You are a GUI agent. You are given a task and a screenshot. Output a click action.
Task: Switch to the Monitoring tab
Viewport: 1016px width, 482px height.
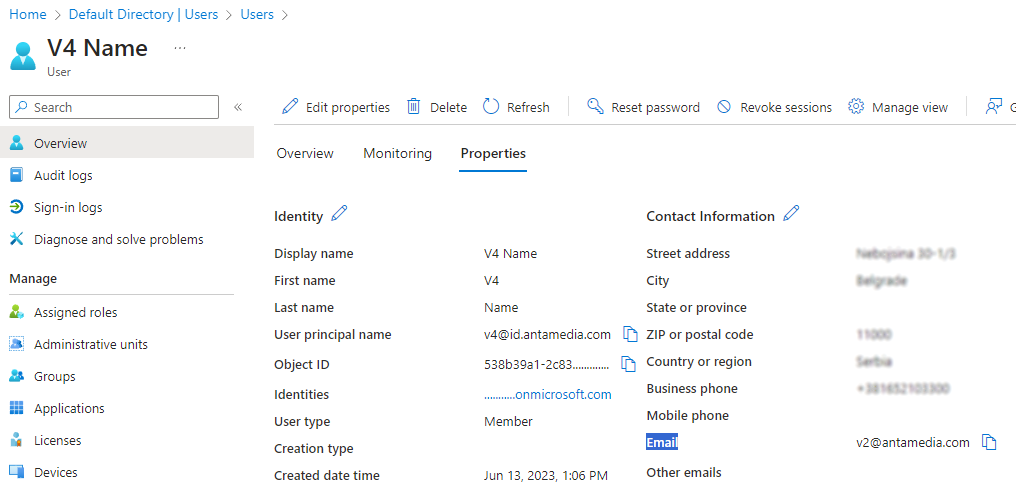pos(397,153)
